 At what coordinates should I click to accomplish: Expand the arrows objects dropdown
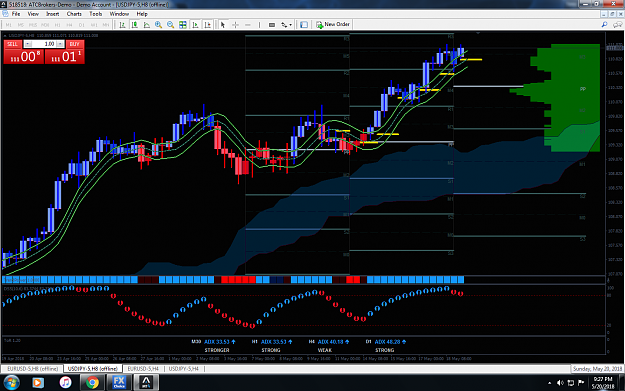290,25
